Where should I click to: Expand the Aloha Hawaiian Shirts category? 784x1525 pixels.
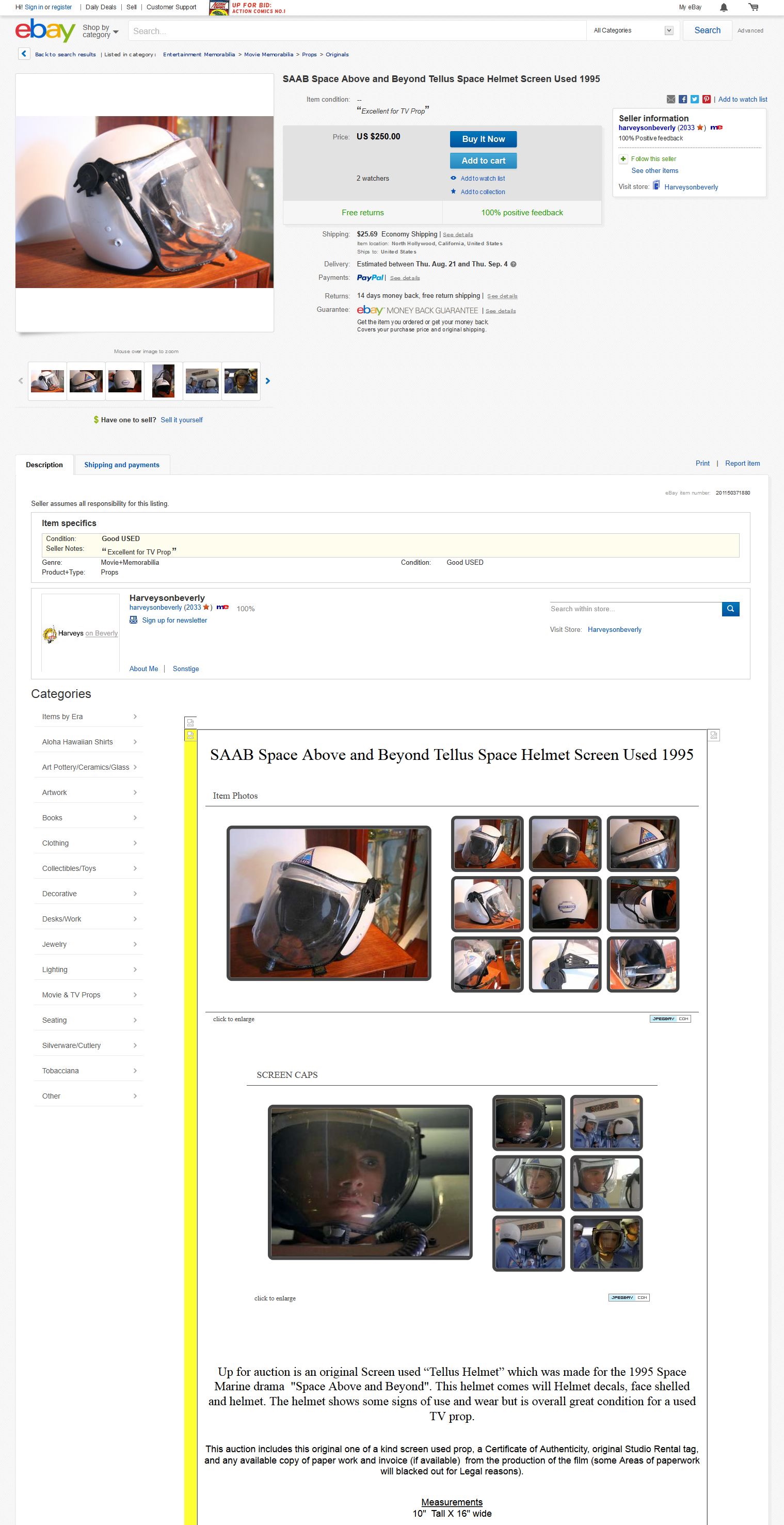pyautogui.click(x=88, y=742)
